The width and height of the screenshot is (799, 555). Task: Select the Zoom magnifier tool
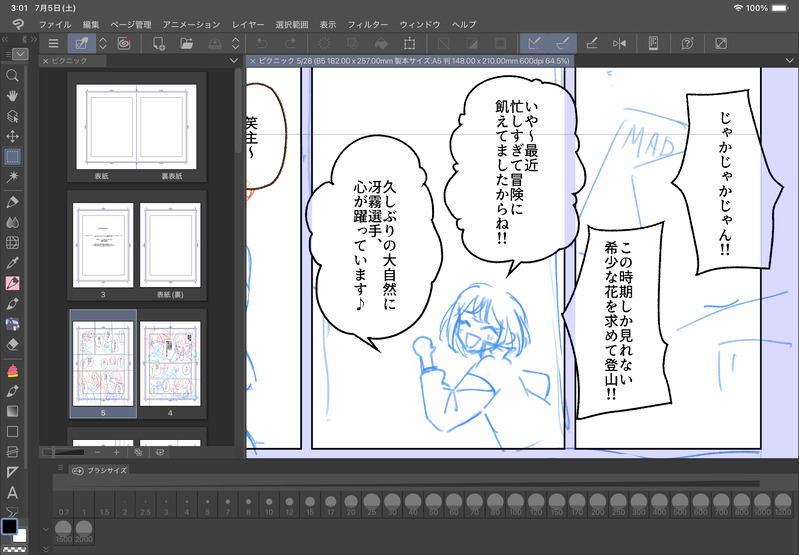pyautogui.click(x=12, y=76)
